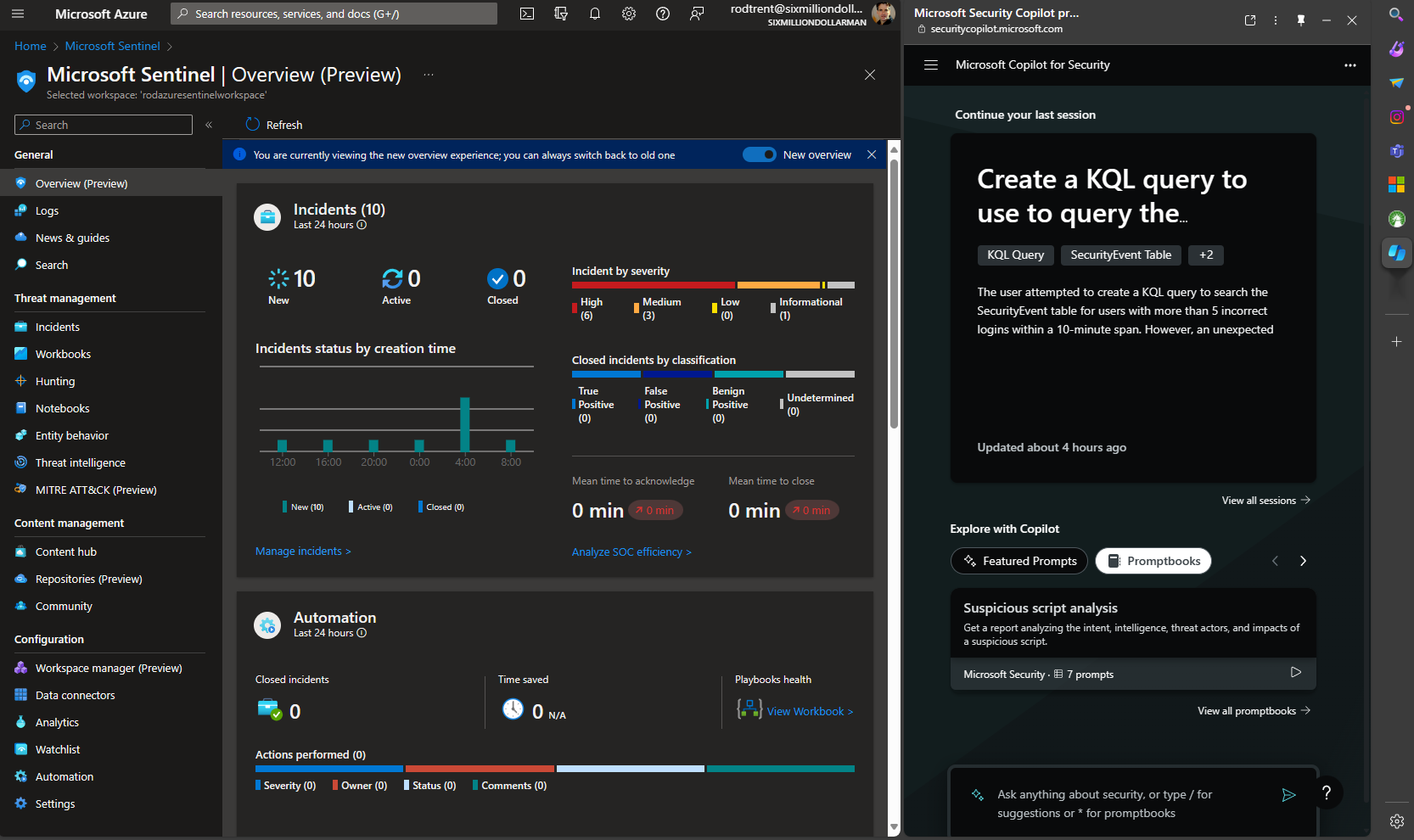Select the Promptbooks tab
This screenshot has height=840, width=1414.
(1153, 561)
